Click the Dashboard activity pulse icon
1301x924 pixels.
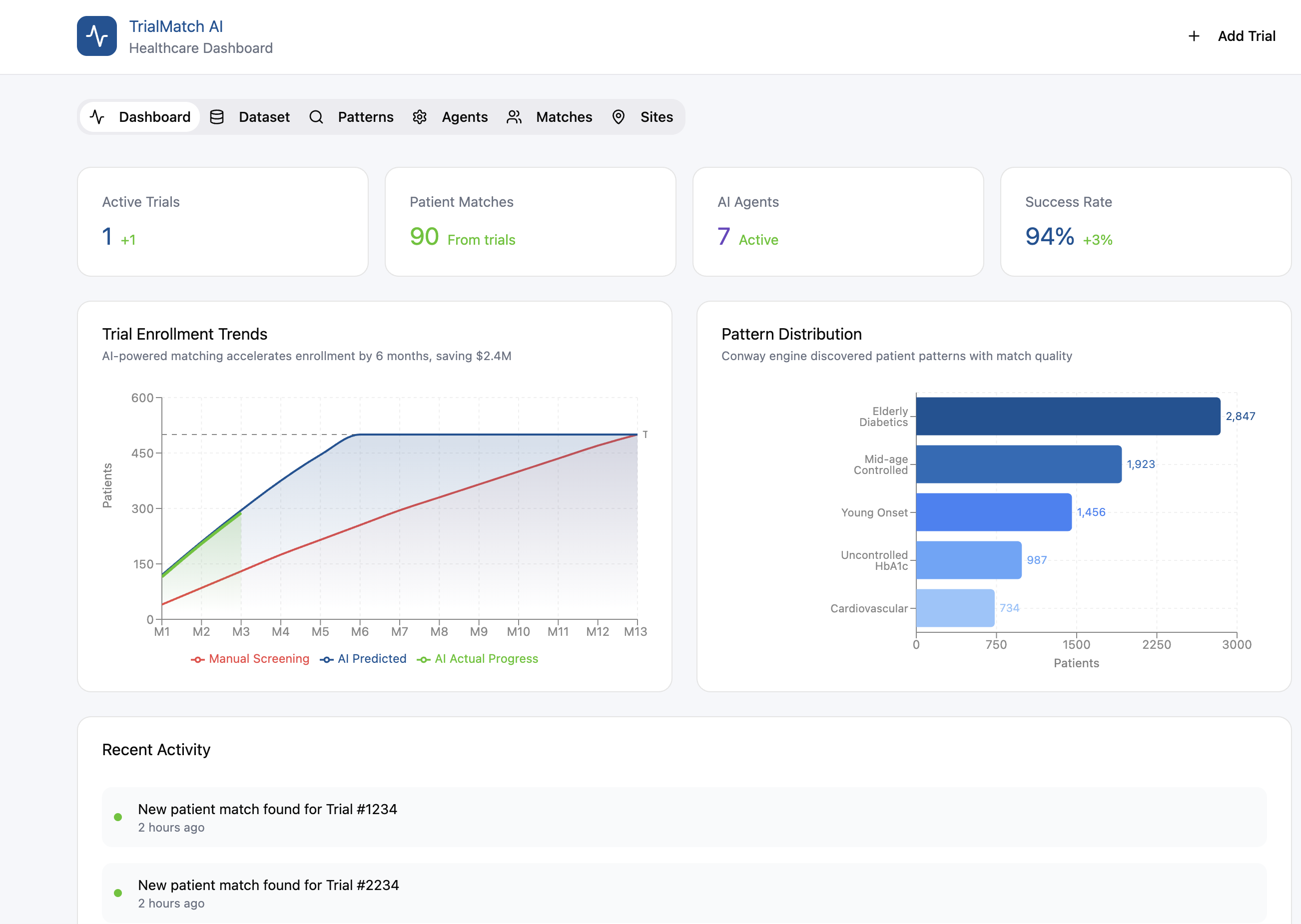(97, 117)
